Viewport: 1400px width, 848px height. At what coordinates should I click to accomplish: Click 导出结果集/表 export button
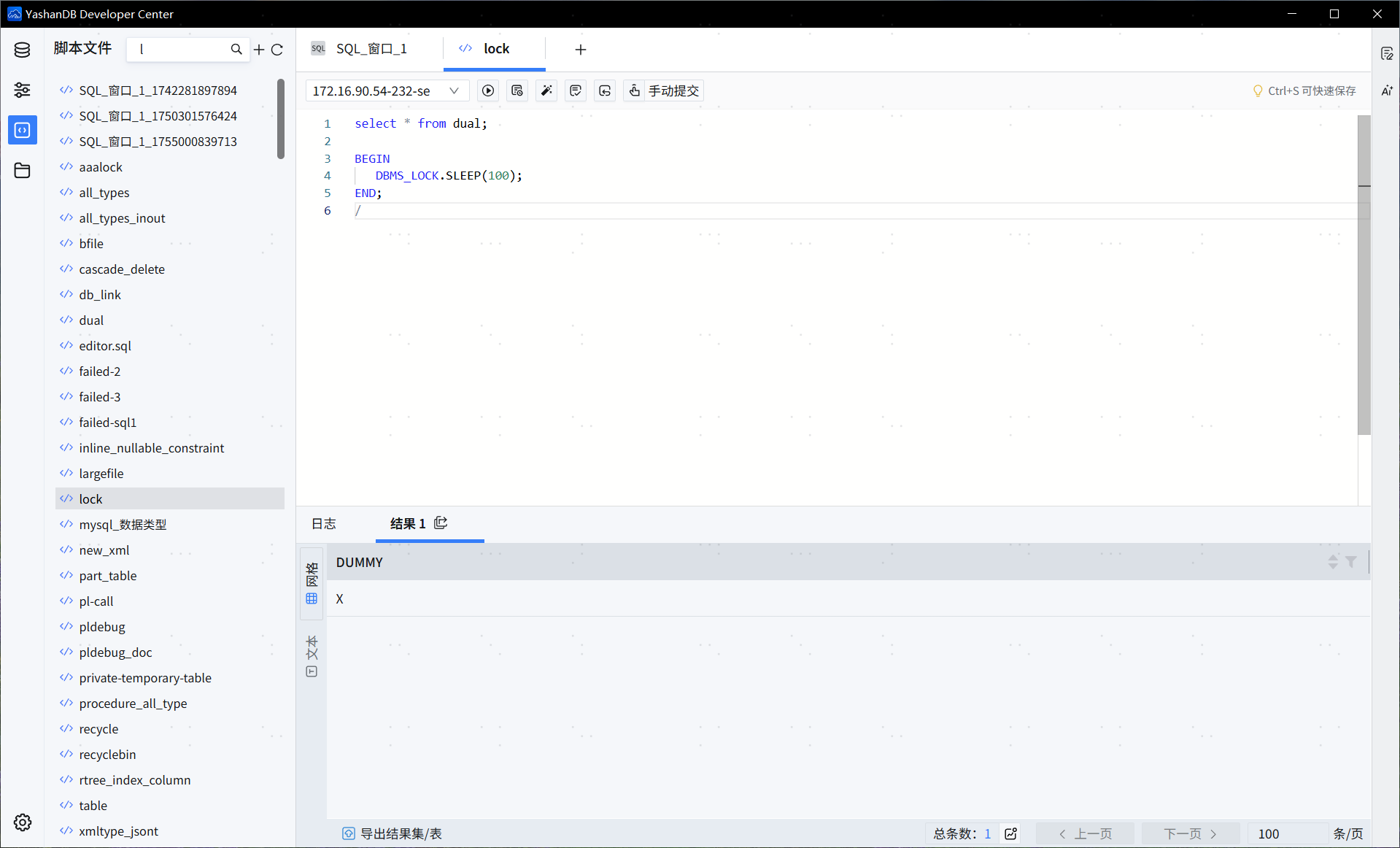point(392,833)
